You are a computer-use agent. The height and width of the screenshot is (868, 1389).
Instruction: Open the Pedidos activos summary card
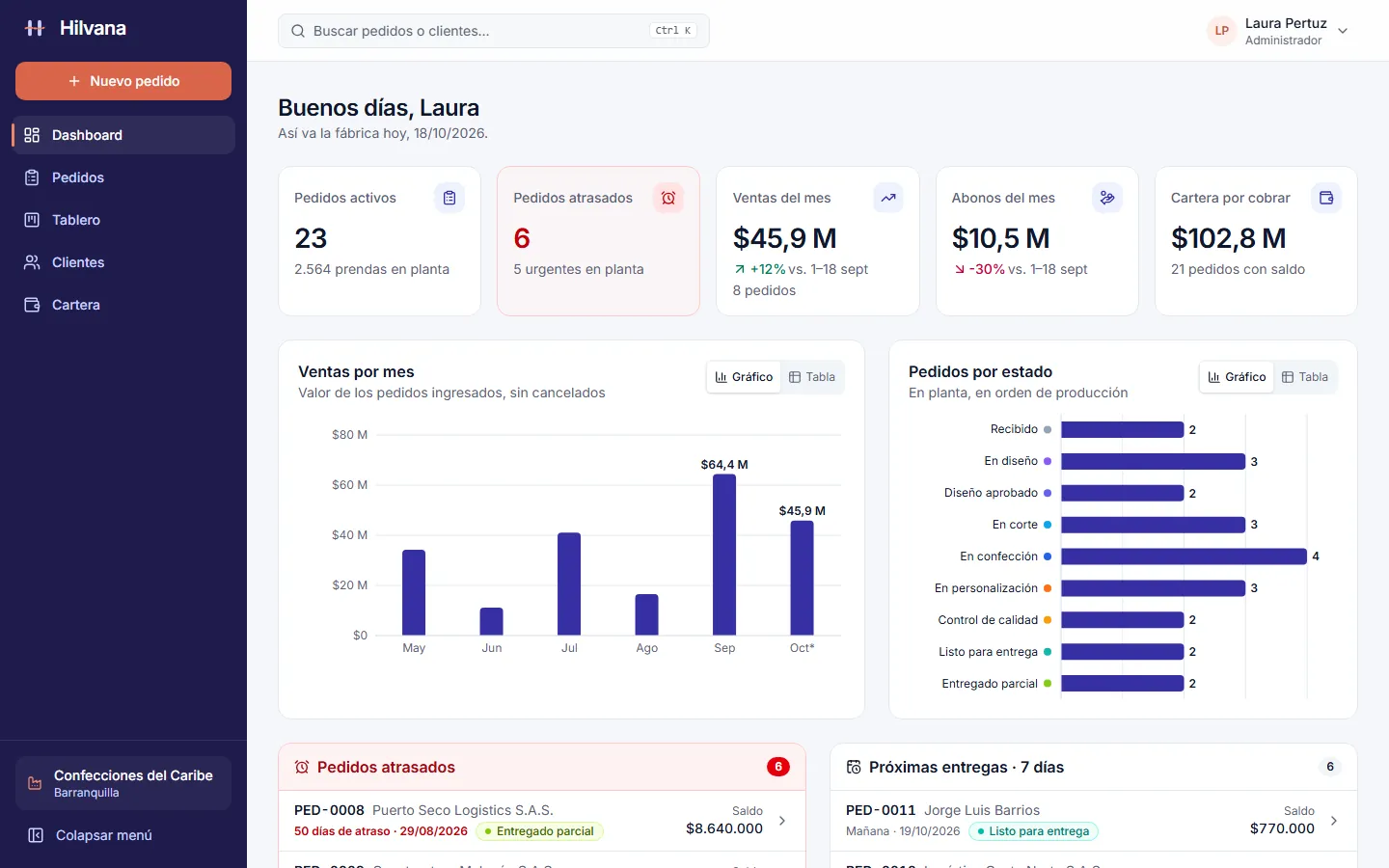click(379, 241)
